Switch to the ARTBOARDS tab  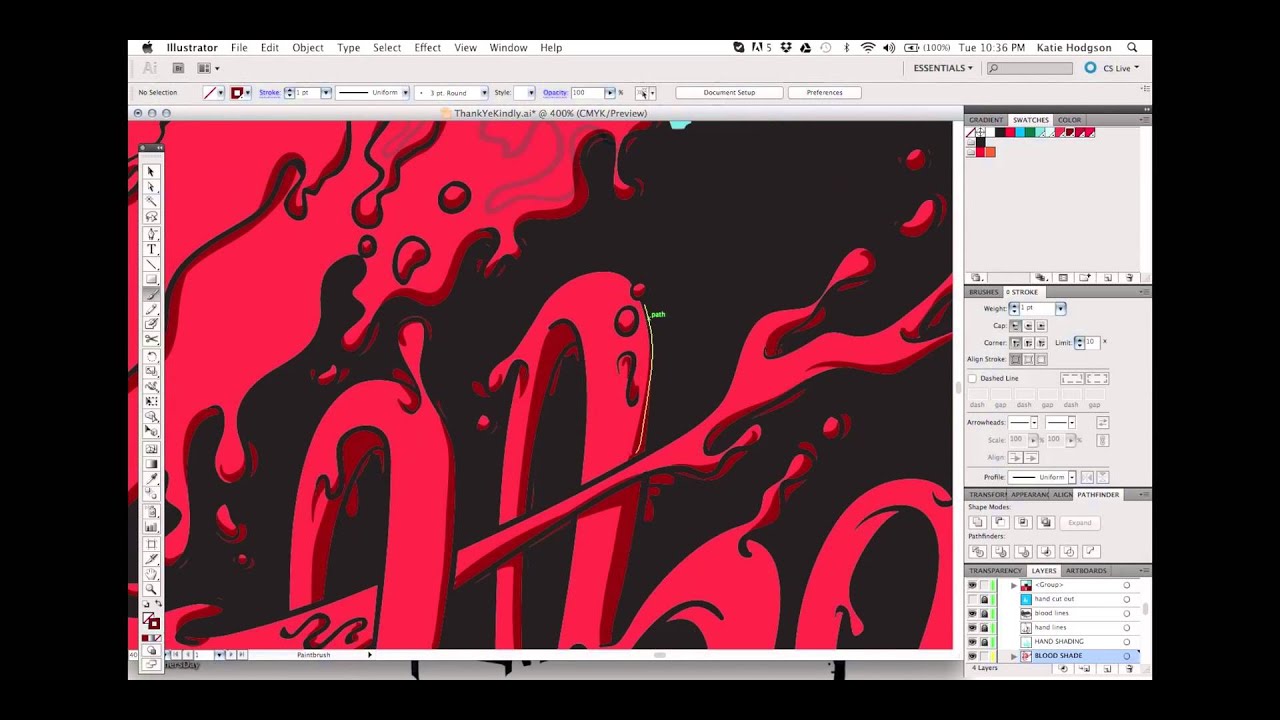pyautogui.click(x=1086, y=571)
